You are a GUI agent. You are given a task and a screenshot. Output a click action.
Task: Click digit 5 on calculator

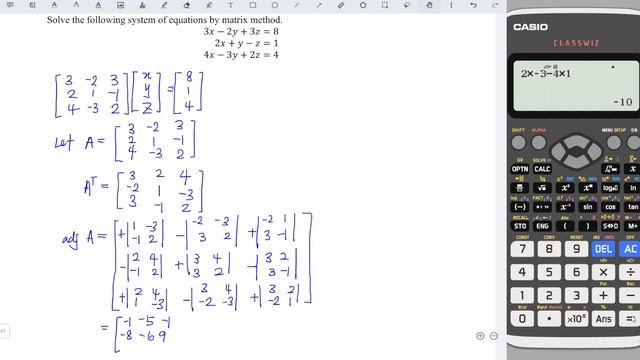tap(549, 272)
